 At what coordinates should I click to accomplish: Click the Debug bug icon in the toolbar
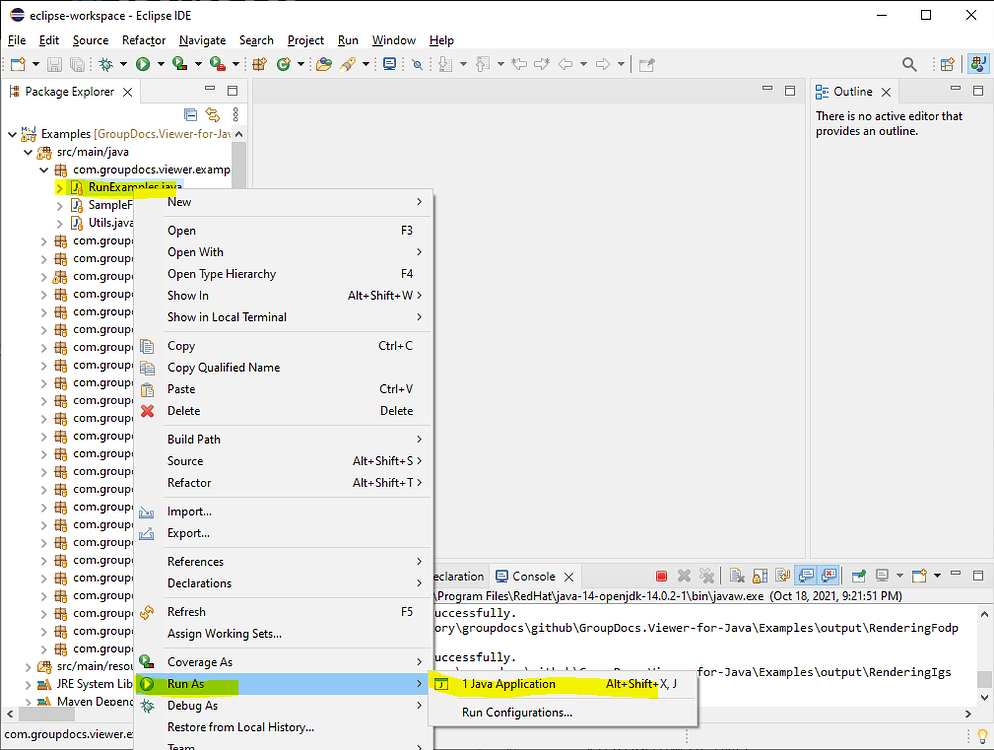106,64
